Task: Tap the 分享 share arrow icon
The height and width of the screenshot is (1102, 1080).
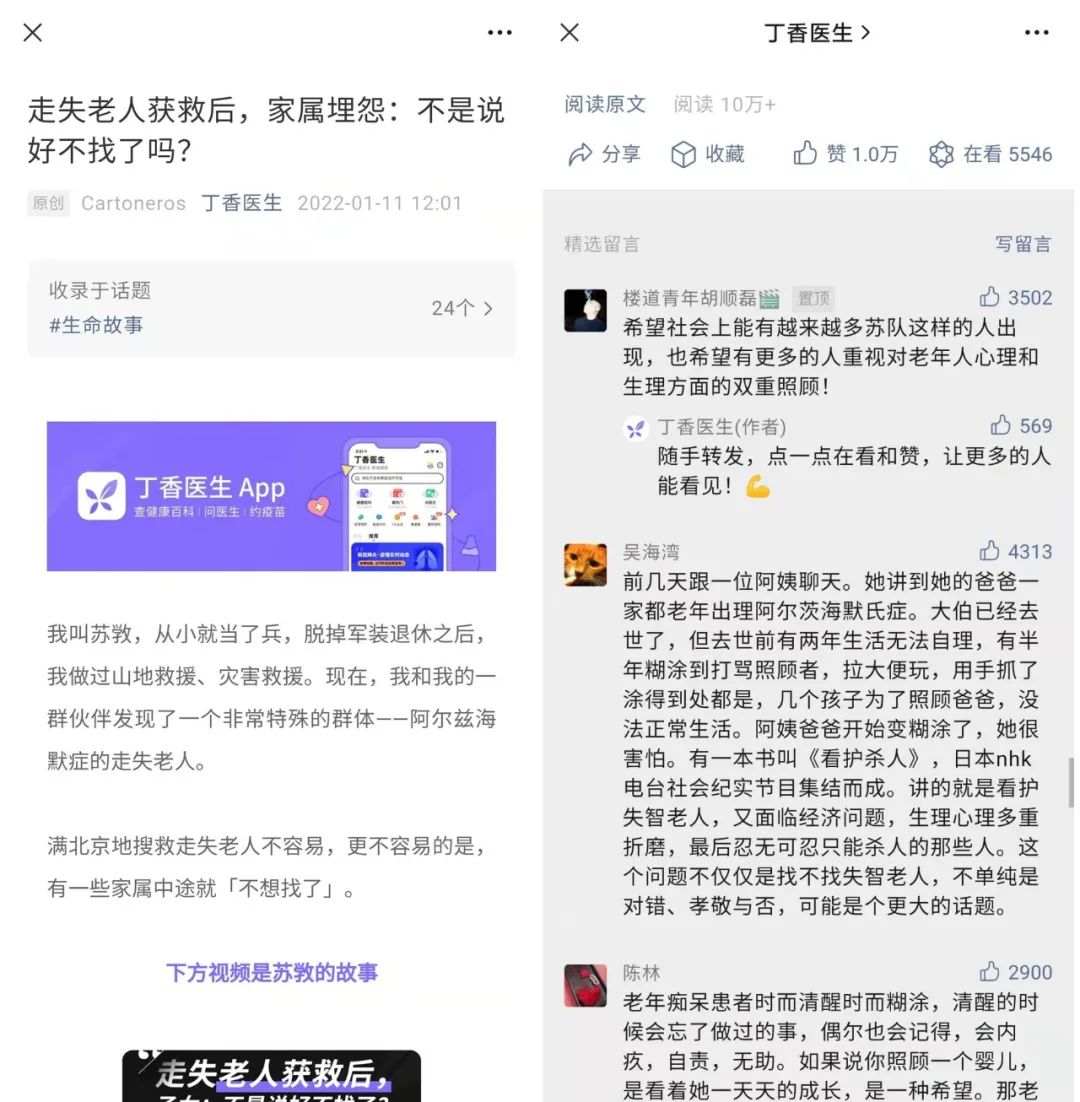Action: [580, 154]
